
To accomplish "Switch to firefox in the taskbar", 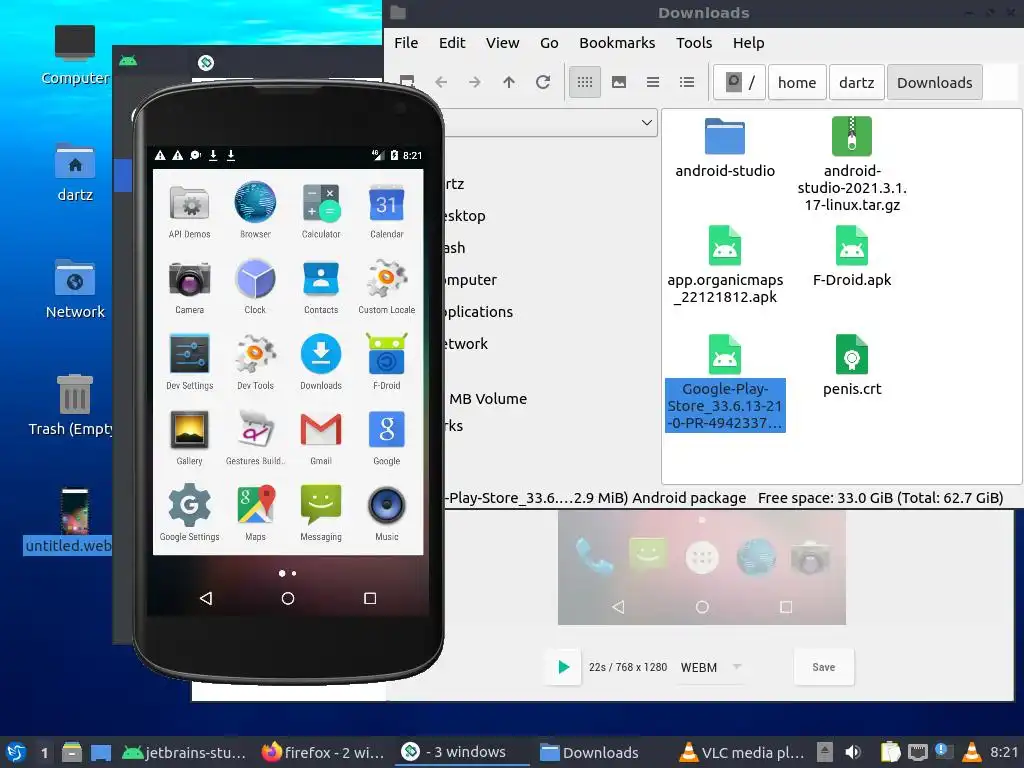I will 323,752.
